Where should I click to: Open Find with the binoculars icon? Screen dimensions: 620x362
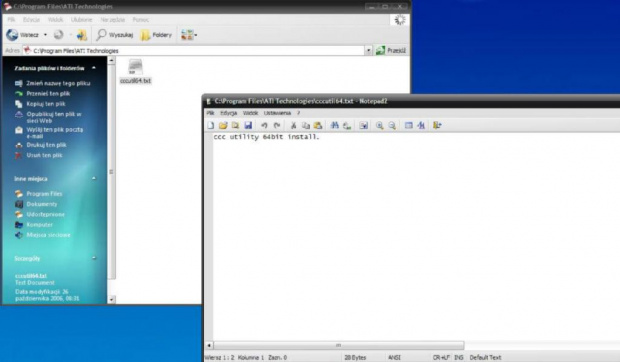(335, 125)
